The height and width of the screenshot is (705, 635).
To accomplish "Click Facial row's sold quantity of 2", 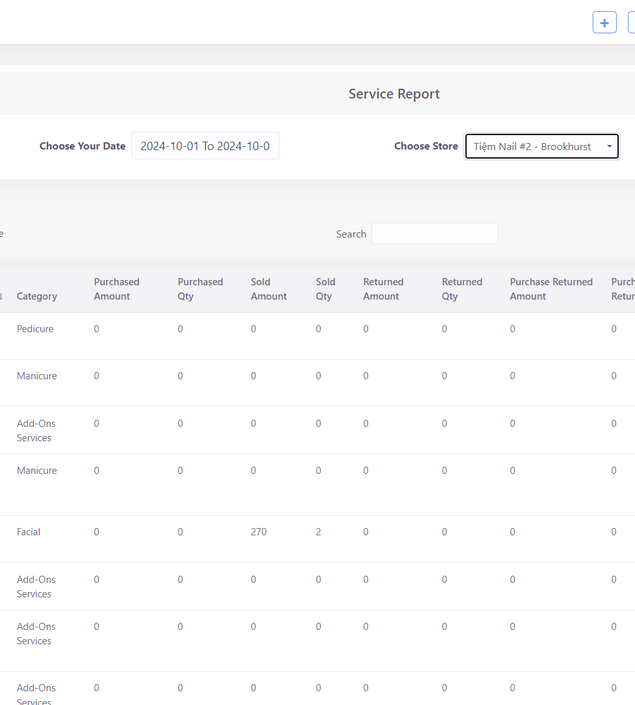I will point(318,532).
